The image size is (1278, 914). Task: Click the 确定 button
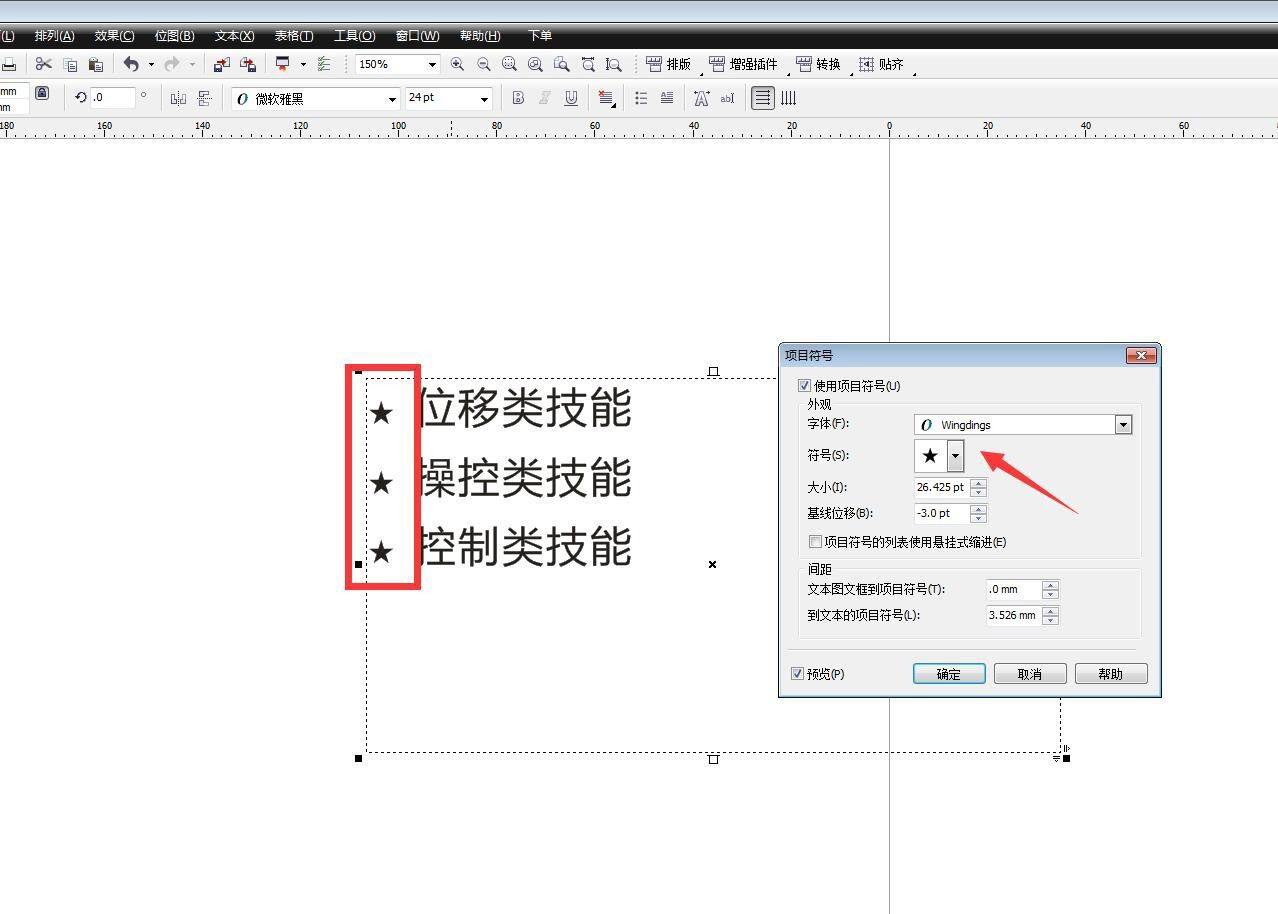(x=949, y=674)
